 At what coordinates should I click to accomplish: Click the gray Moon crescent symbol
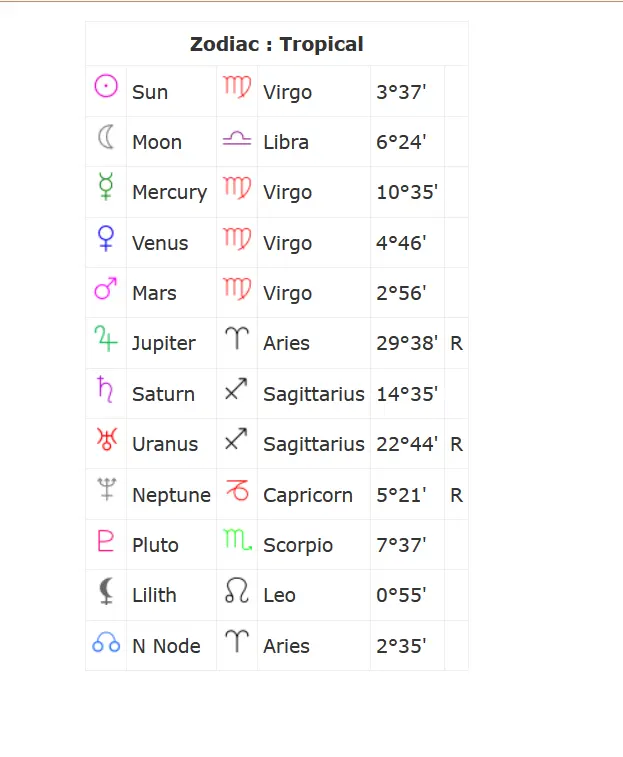[x=106, y=137]
